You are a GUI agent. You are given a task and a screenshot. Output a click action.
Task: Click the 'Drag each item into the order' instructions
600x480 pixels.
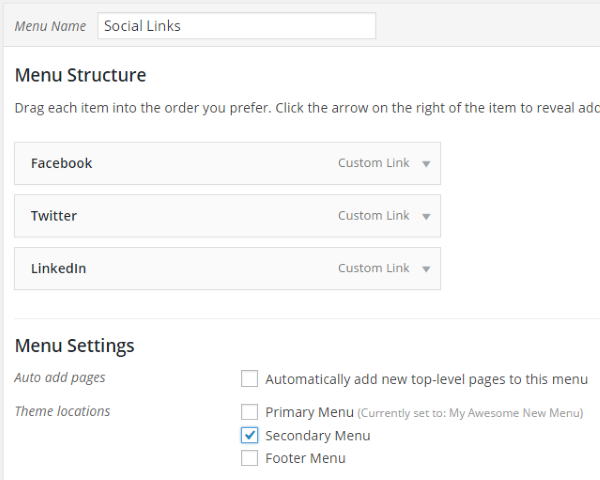[x=307, y=108]
